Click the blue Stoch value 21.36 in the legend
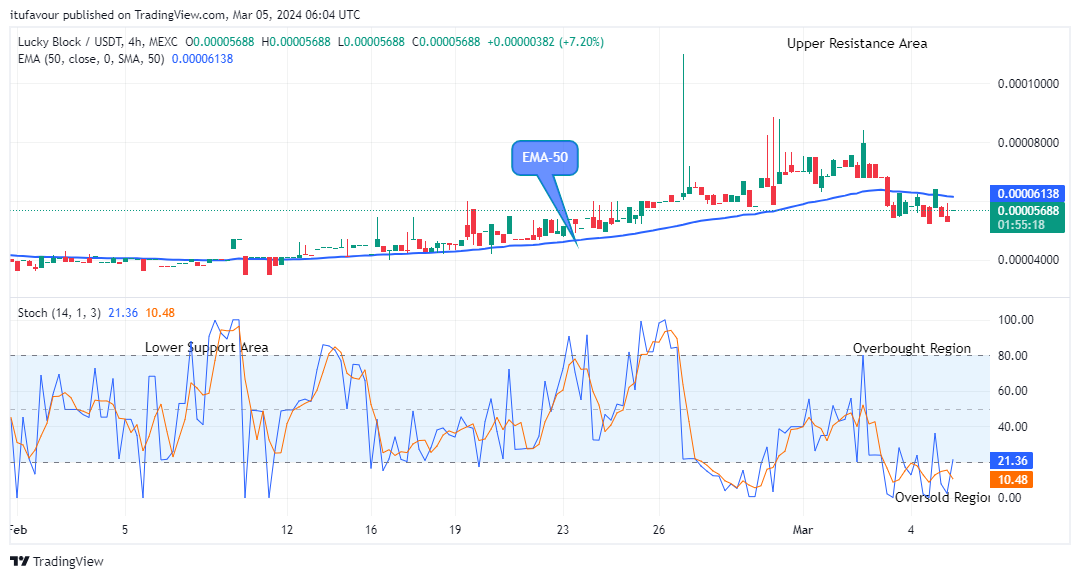Image resolution: width=1080 pixels, height=579 pixels. (x=123, y=313)
